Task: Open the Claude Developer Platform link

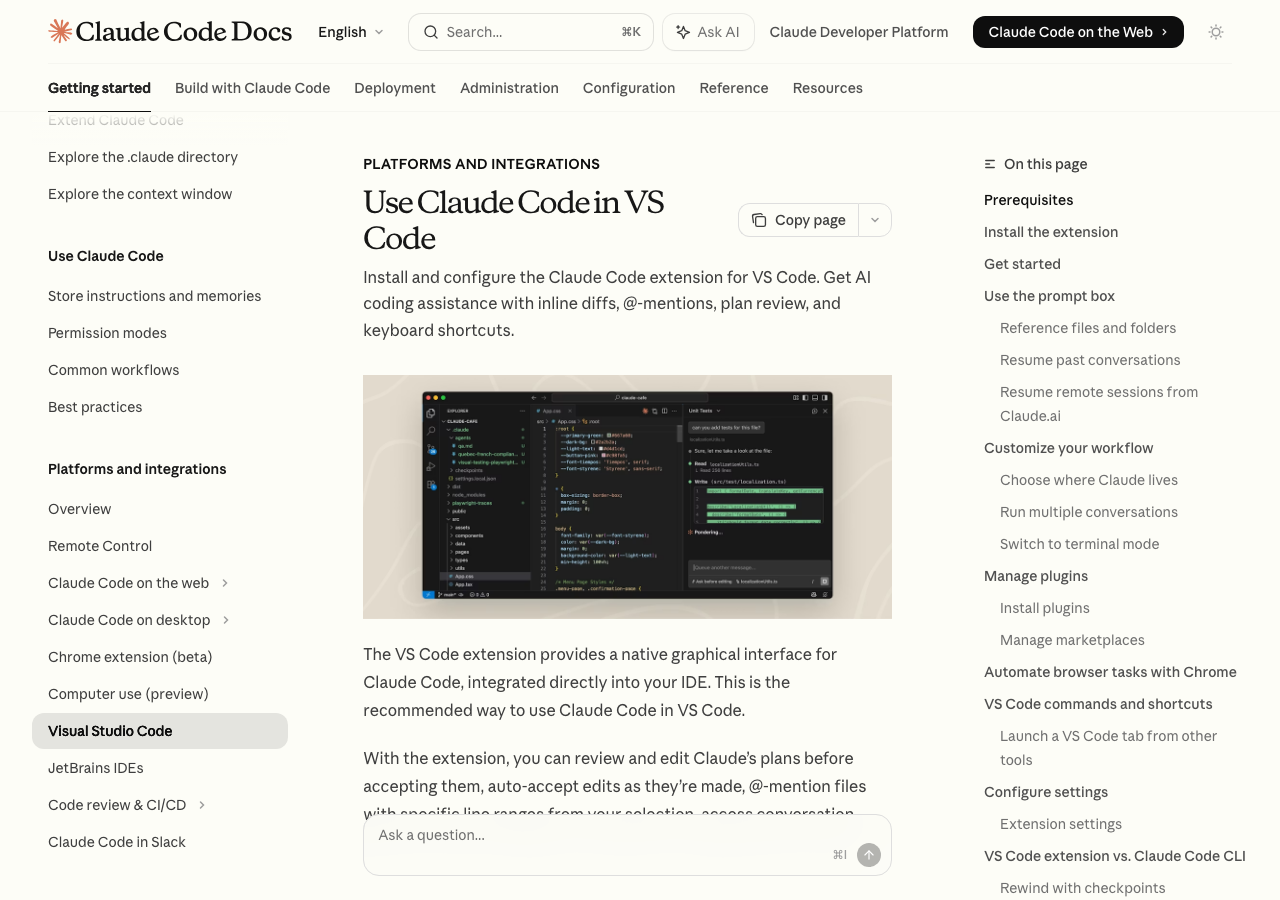Action: pyautogui.click(x=858, y=32)
